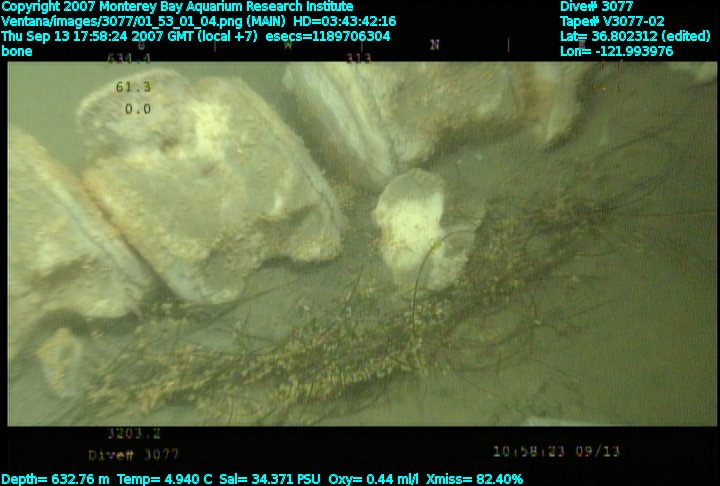Click the copyright Monterey Bay Aquarium text
The width and height of the screenshot is (720, 486).
click(177, 6)
